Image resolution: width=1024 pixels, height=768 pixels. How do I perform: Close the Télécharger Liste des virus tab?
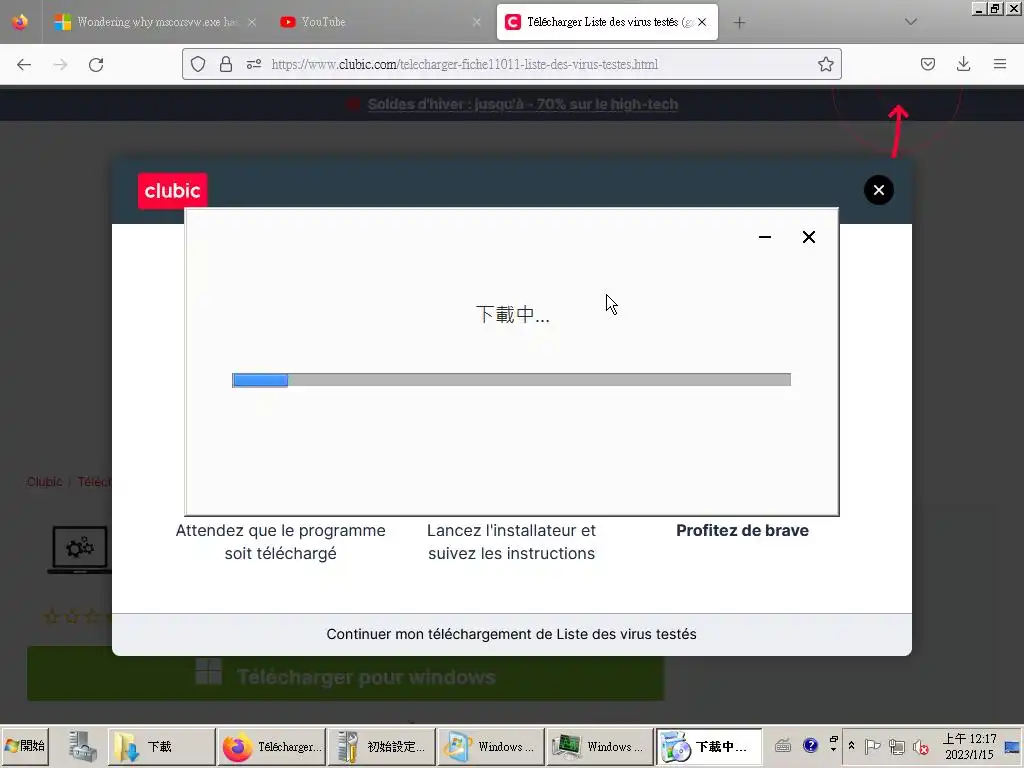(702, 22)
